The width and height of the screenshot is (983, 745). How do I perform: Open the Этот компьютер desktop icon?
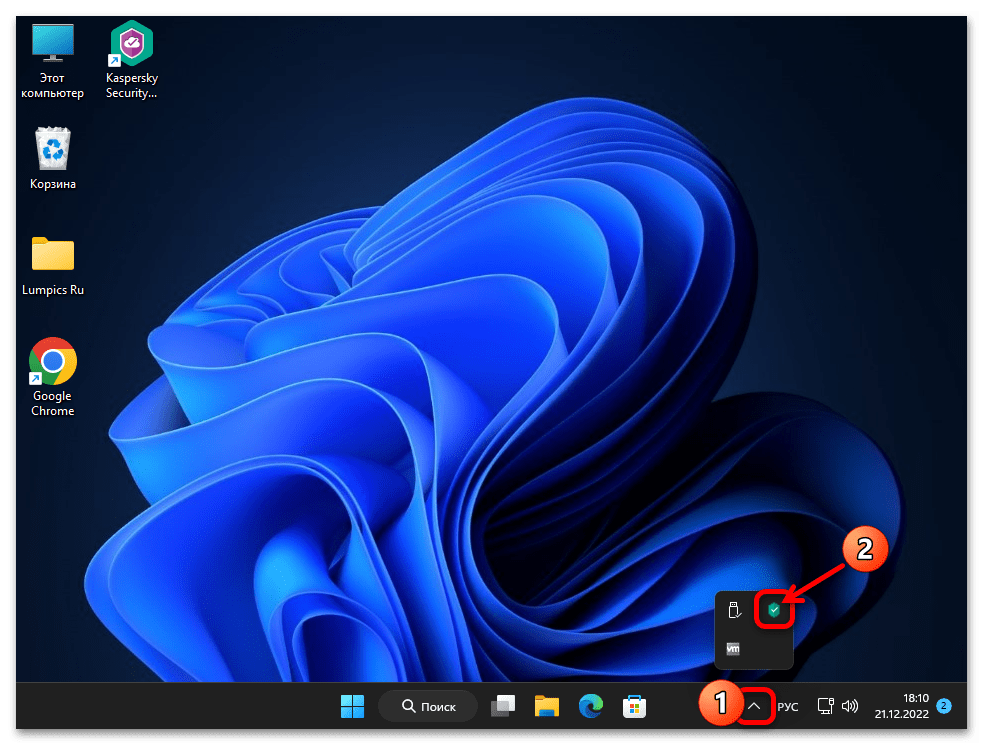[x=53, y=61]
